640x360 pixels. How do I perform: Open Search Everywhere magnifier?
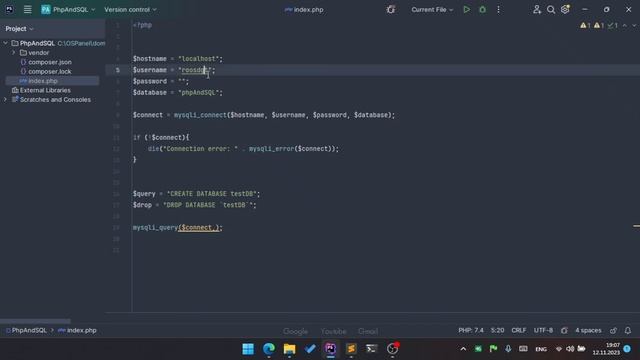(x=551, y=9)
